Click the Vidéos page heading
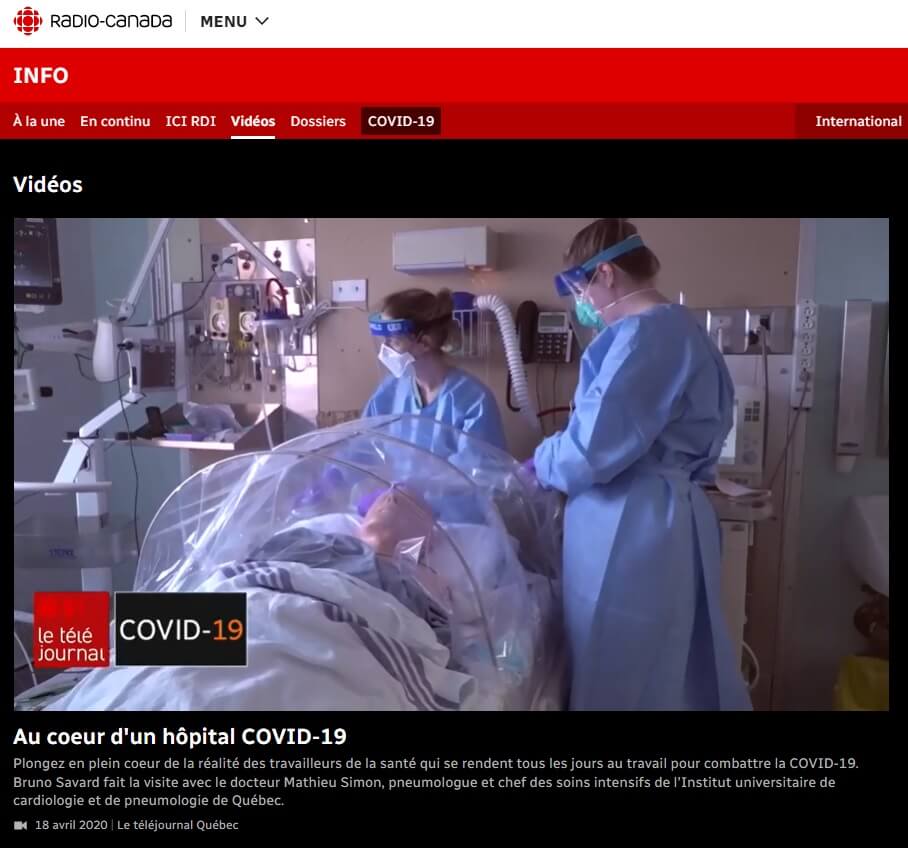The height and width of the screenshot is (848, 908). (x=48, y=184)
